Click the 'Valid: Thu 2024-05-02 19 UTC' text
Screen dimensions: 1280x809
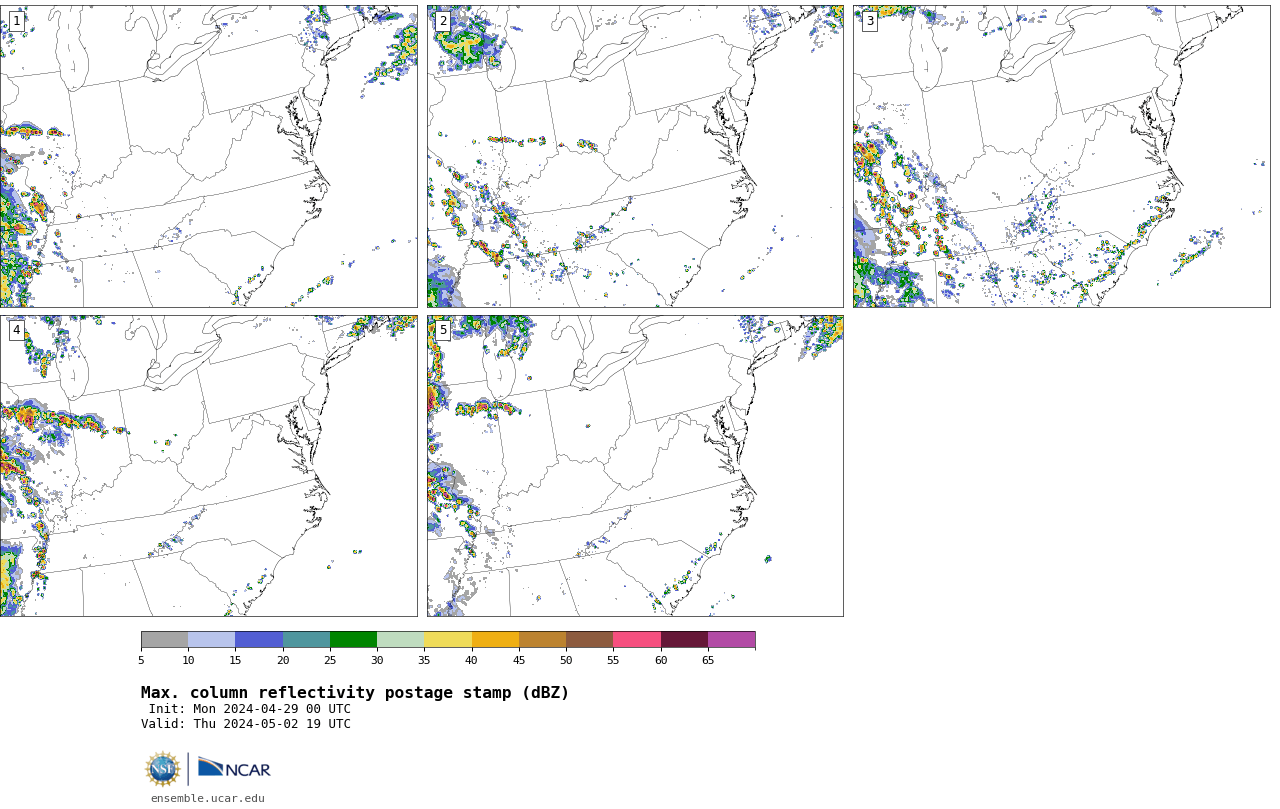click(x=246, y=724)
